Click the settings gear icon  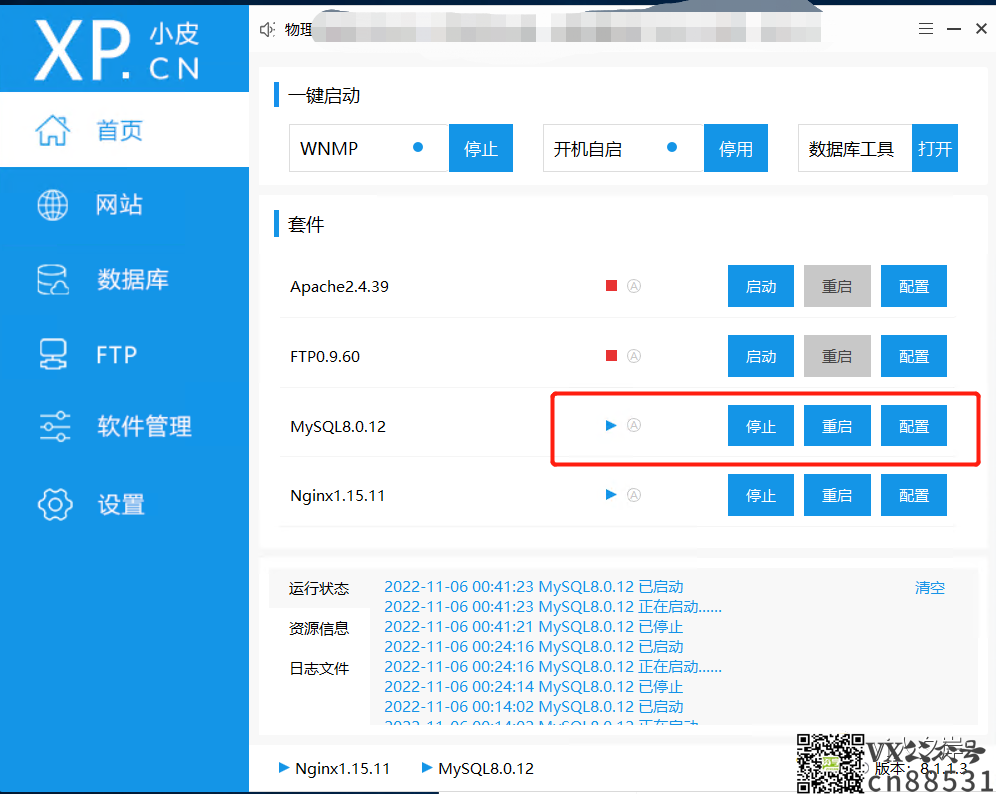click(x=55, y=505)
